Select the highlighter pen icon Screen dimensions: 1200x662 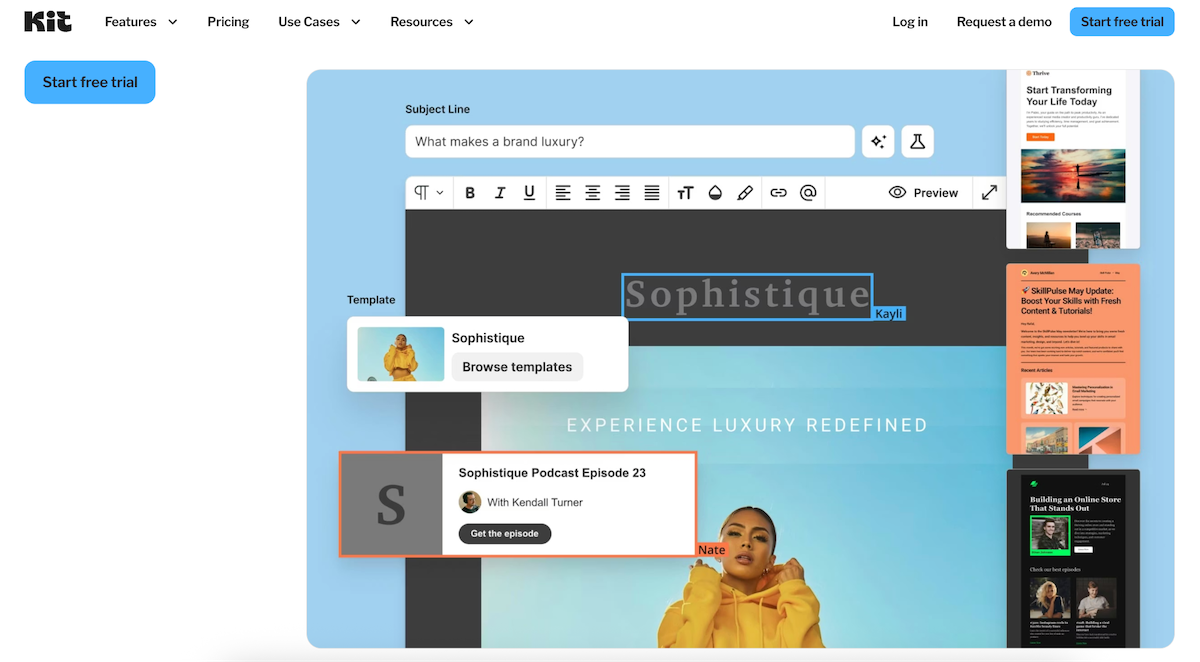(745, 193)
